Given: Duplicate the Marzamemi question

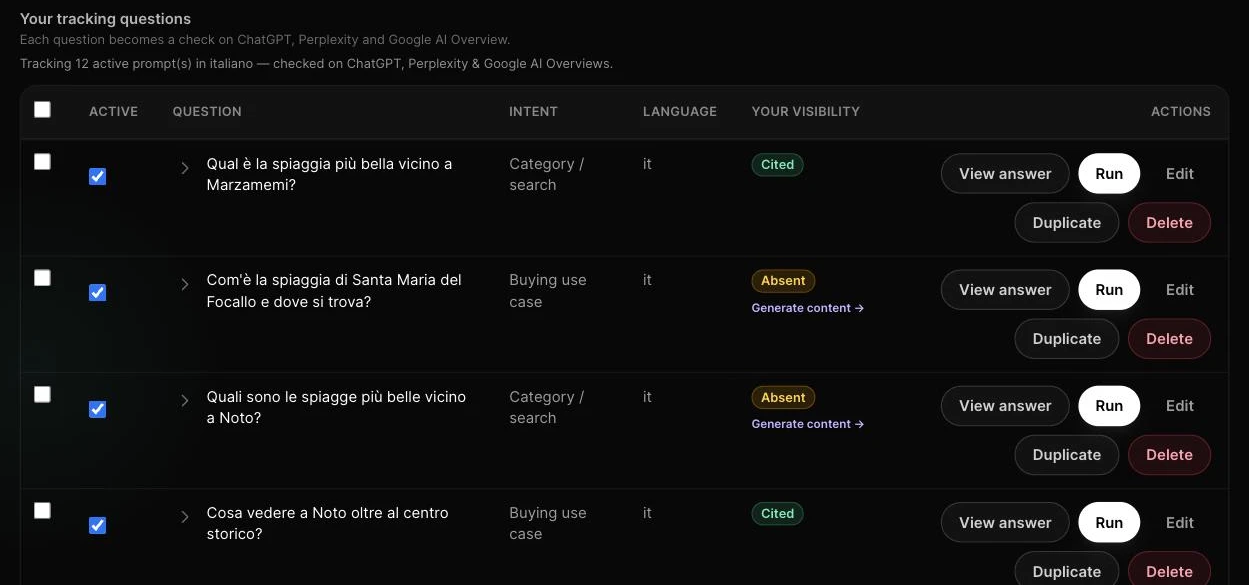Looking at the screenshot, I should pyautogui.click(x=1067, y=223).
